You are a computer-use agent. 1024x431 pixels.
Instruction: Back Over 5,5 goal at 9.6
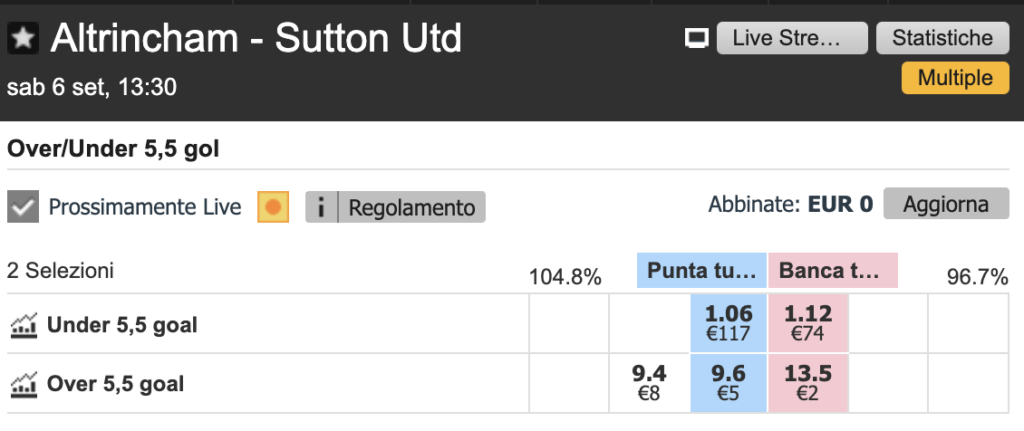[x=728, y=383]
